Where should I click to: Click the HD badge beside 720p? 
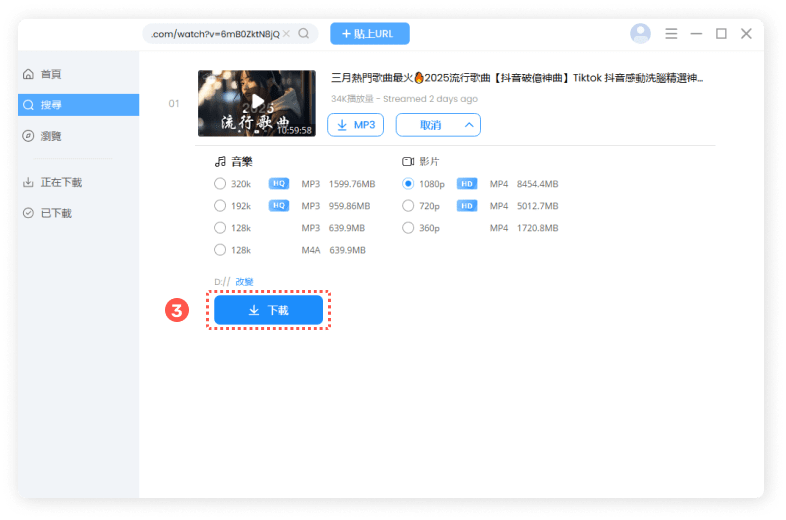click(x=467, y=206)
